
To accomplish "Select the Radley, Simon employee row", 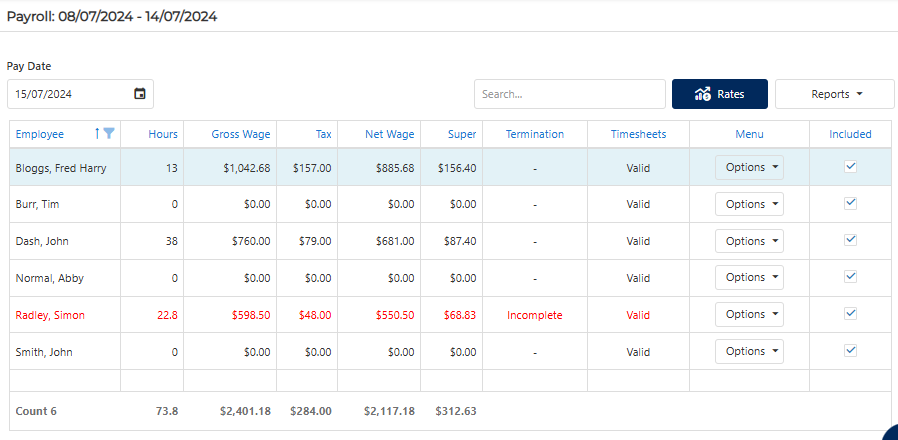I will tap(50, 315).
